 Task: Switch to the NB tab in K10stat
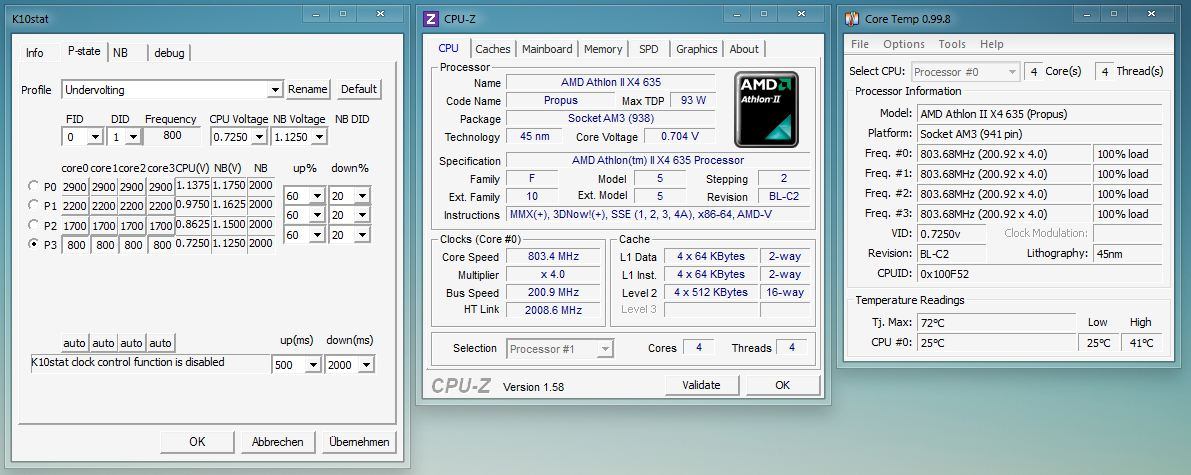click(120, 52)
